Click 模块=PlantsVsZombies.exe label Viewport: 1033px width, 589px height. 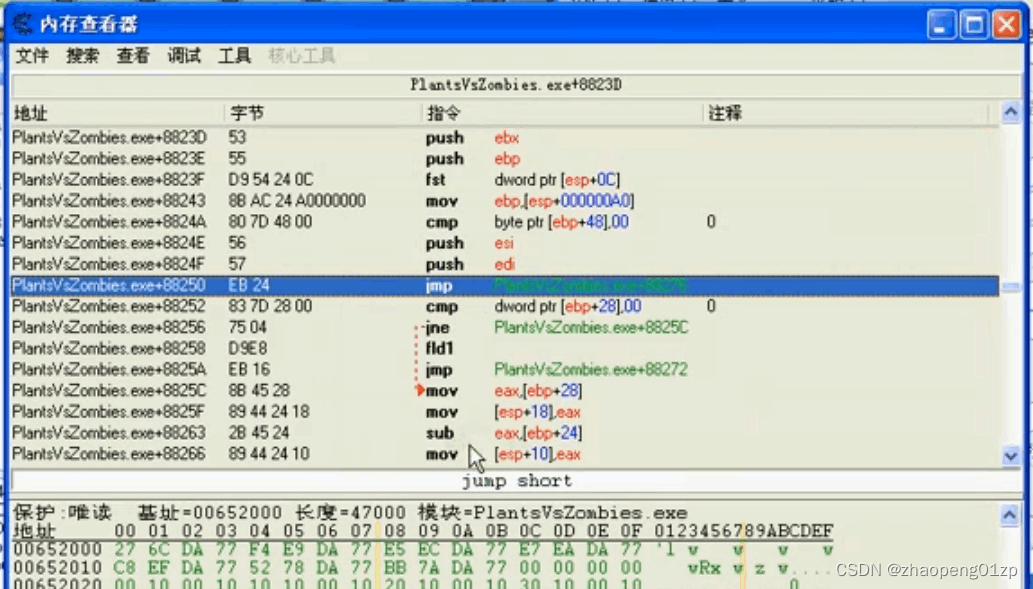pos(553,513)
